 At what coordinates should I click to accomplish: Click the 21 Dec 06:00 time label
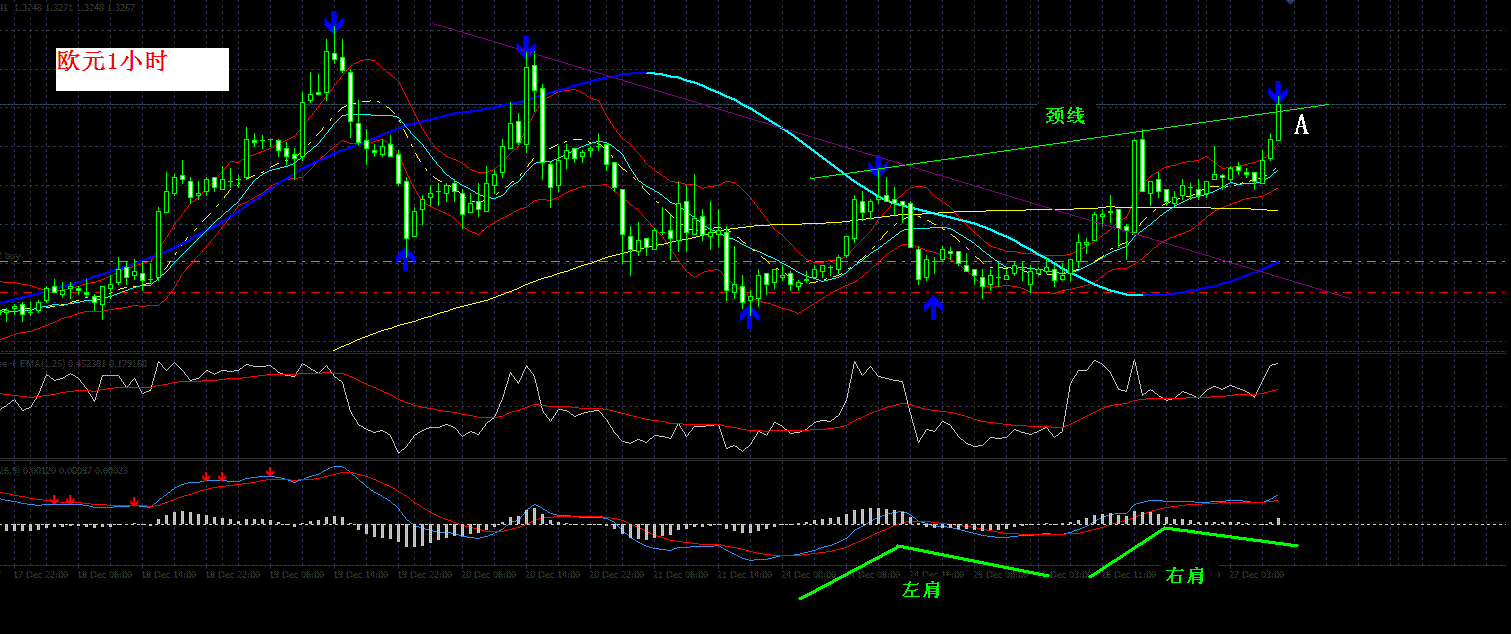681,575
